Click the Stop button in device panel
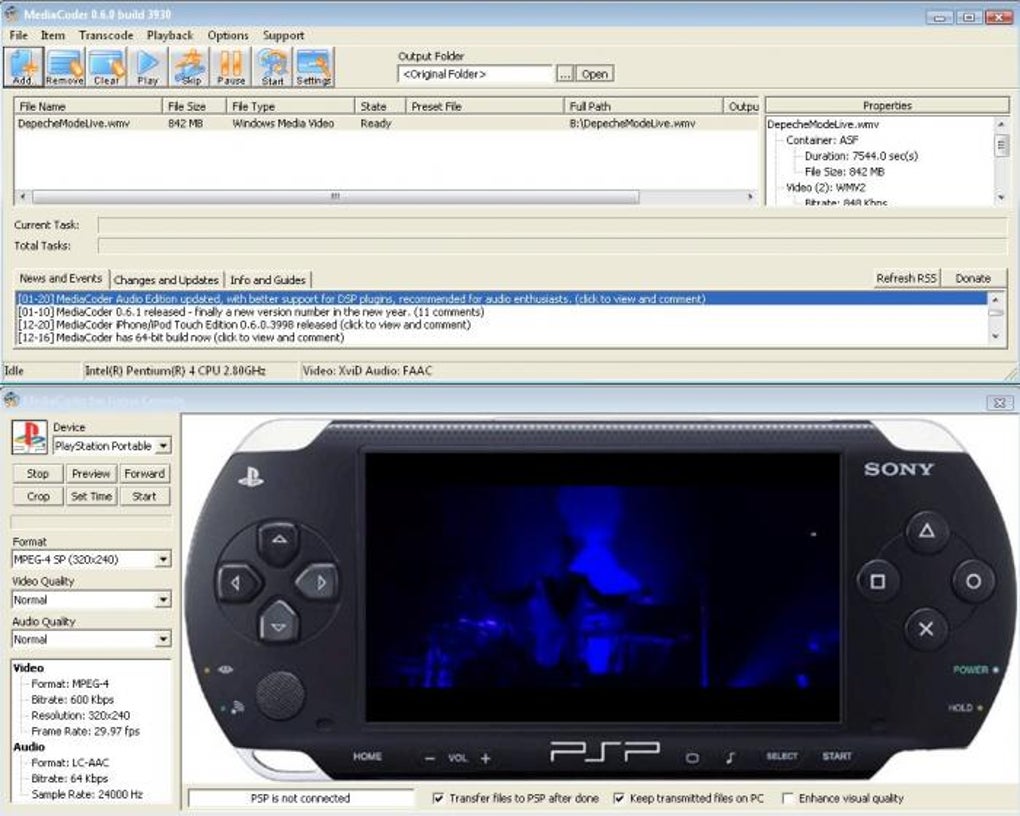Screen dimensions: 1020x816 pos(38,474)
